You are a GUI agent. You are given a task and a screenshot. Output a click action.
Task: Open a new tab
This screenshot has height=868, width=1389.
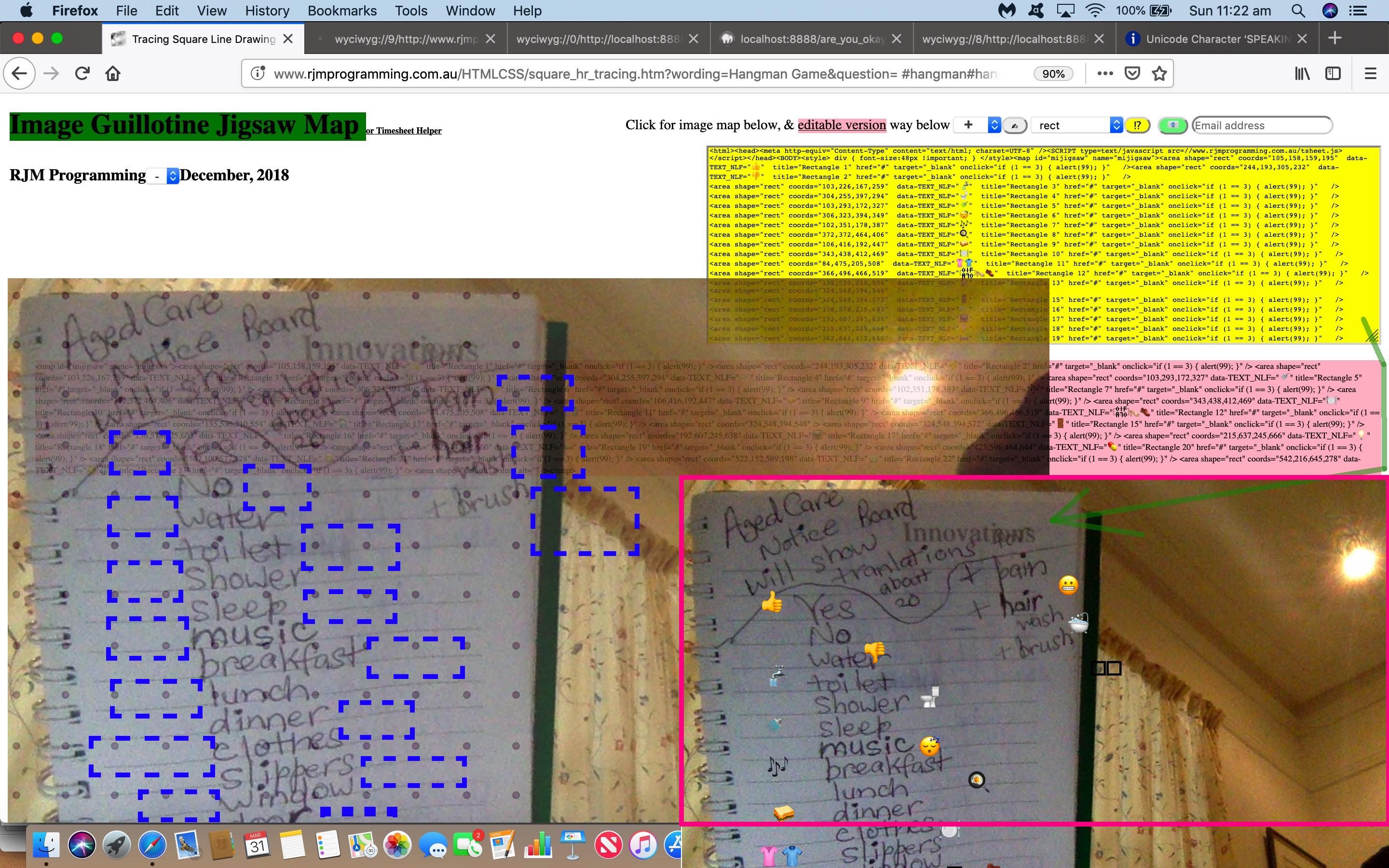[1335, 39]
